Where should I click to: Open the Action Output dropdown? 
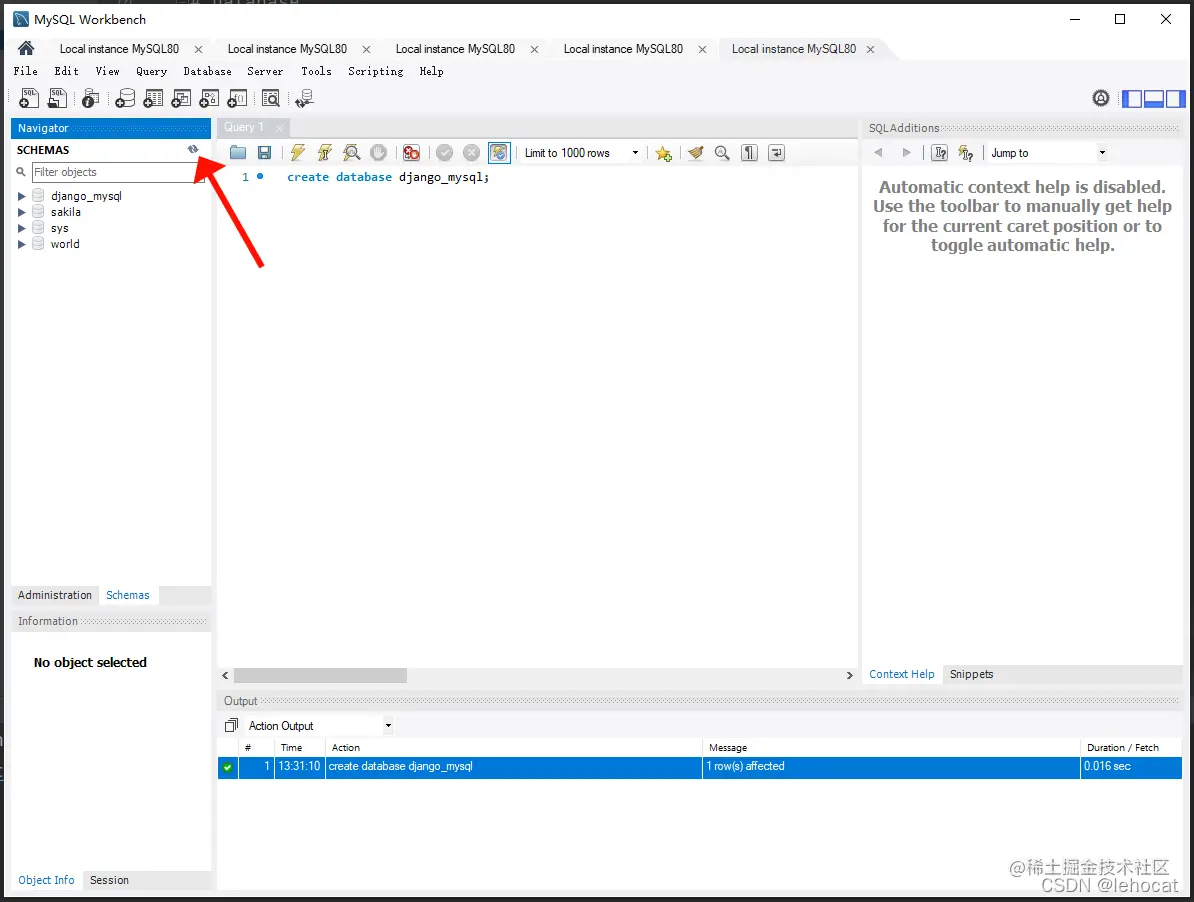tap(388, 725)
